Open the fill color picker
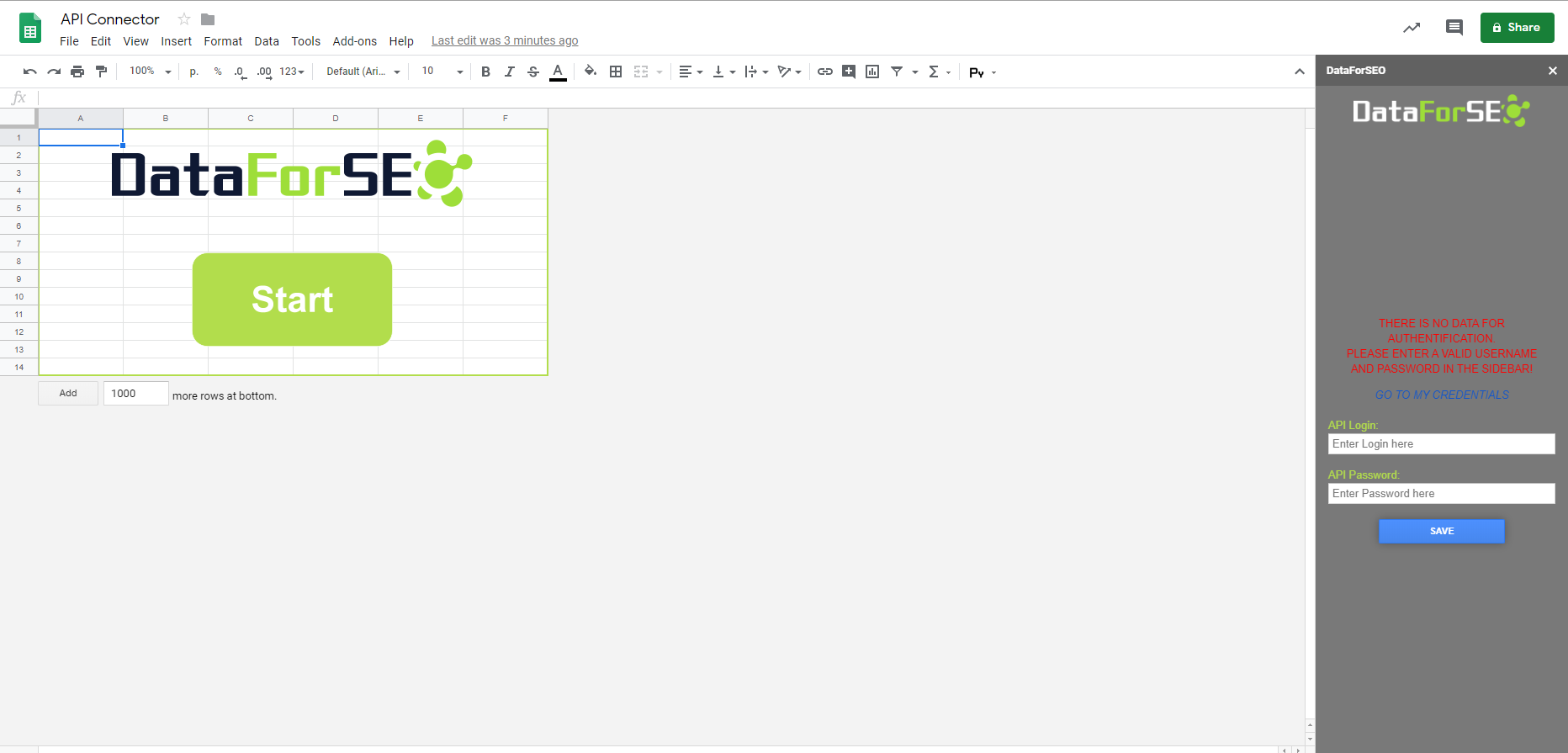The image size is (1568, 753). click(x=591, y=72)
